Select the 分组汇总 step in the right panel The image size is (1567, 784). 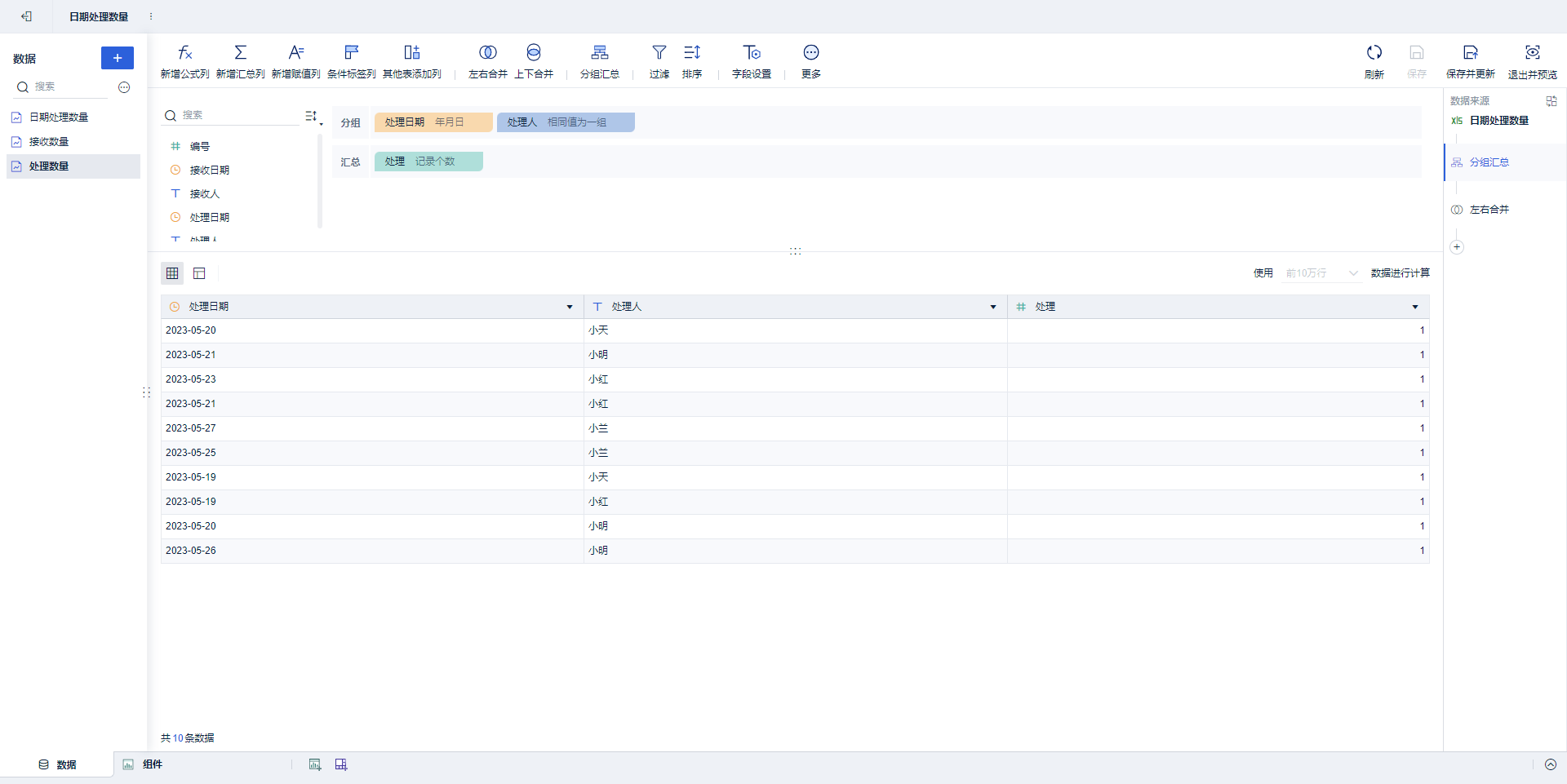[1505, 162]
